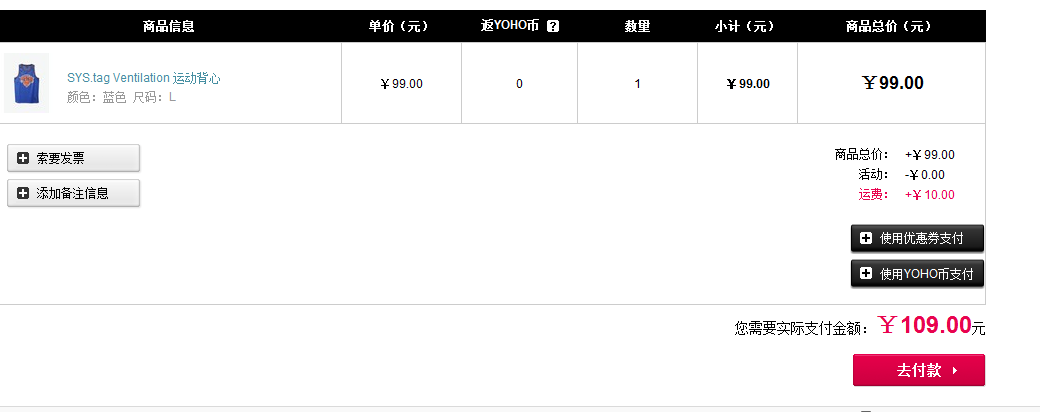The height and width of the screenshot is (412, 1040).
Task: Open the blue jersey product thumbnail
Action: [x=27, y=83]
